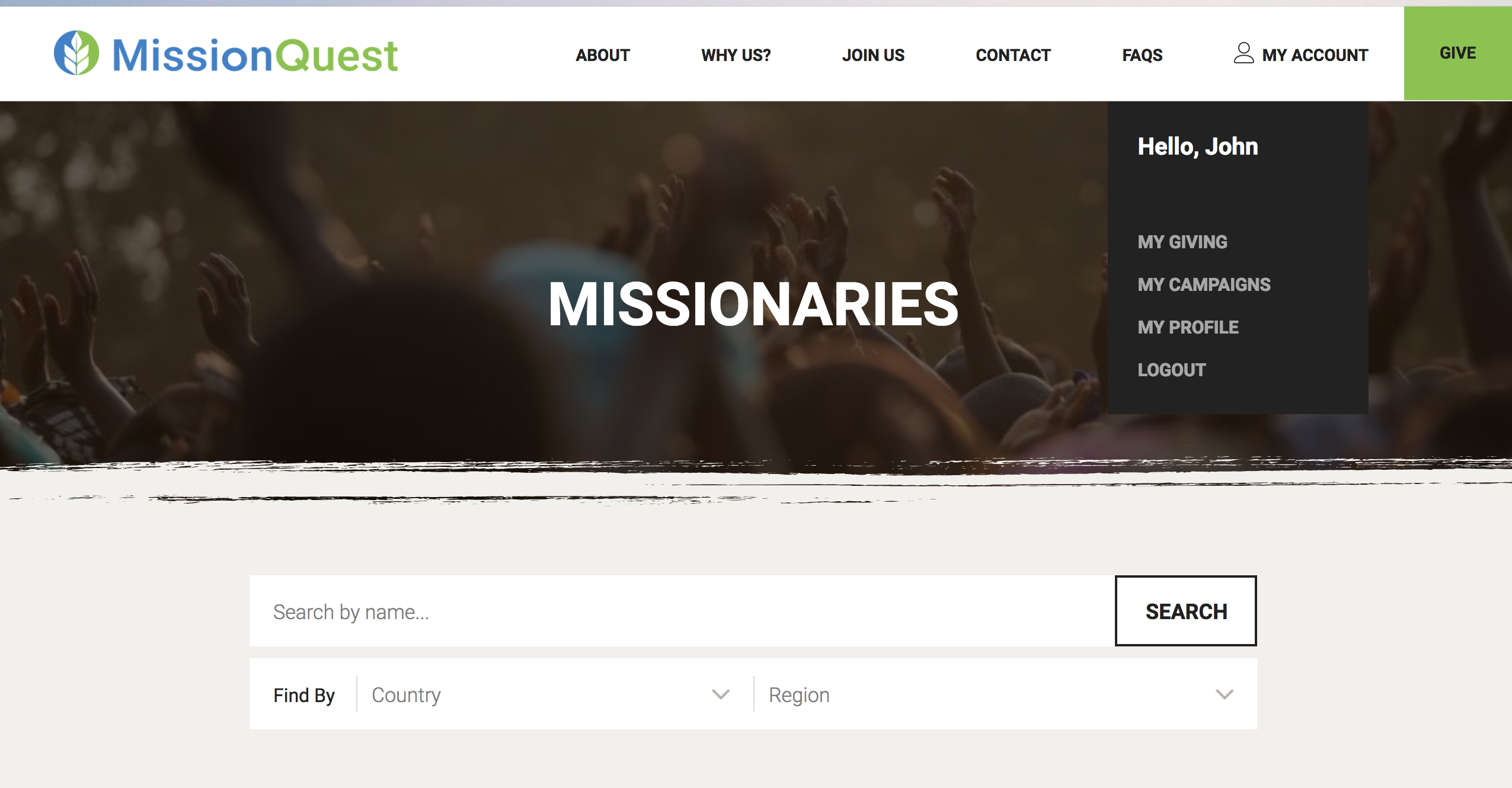Click the green Give button
Screen dimensions: 1512x788
[1458, 53]
